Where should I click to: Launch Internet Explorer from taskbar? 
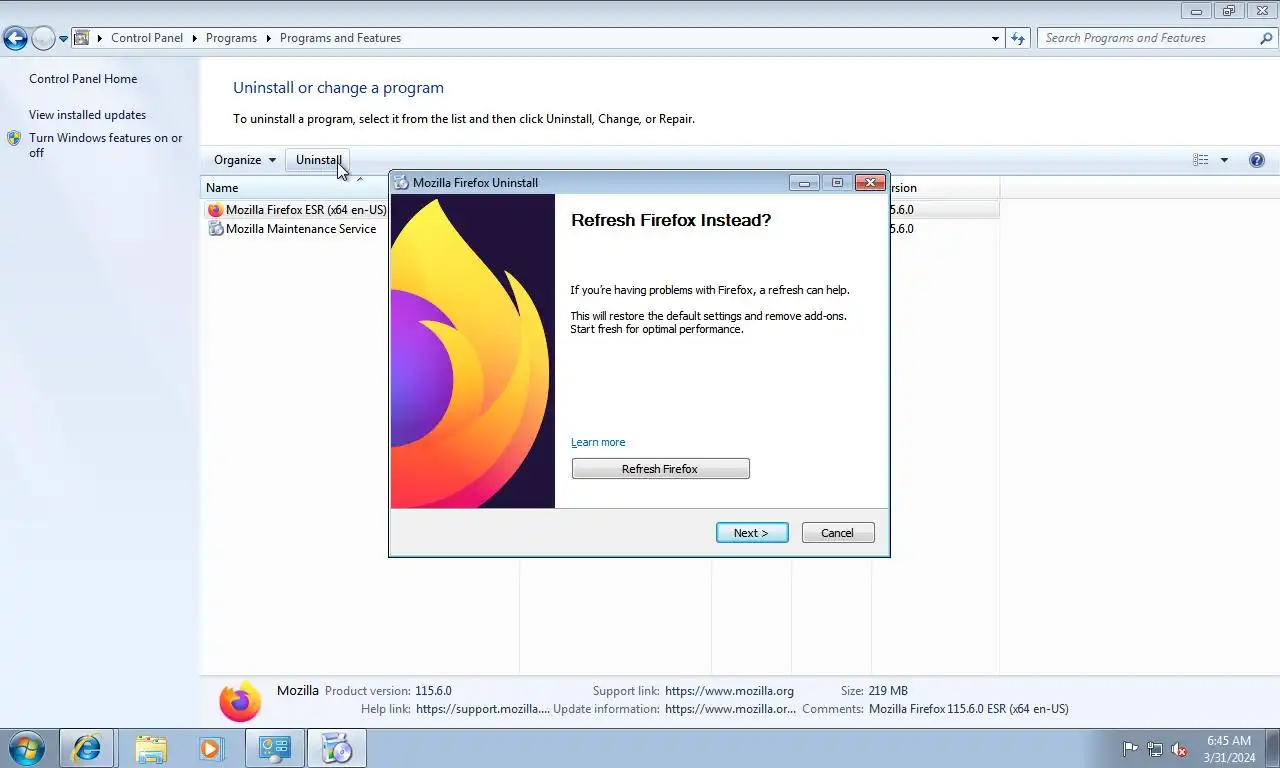pyautogui.click(x=87, y=748)
